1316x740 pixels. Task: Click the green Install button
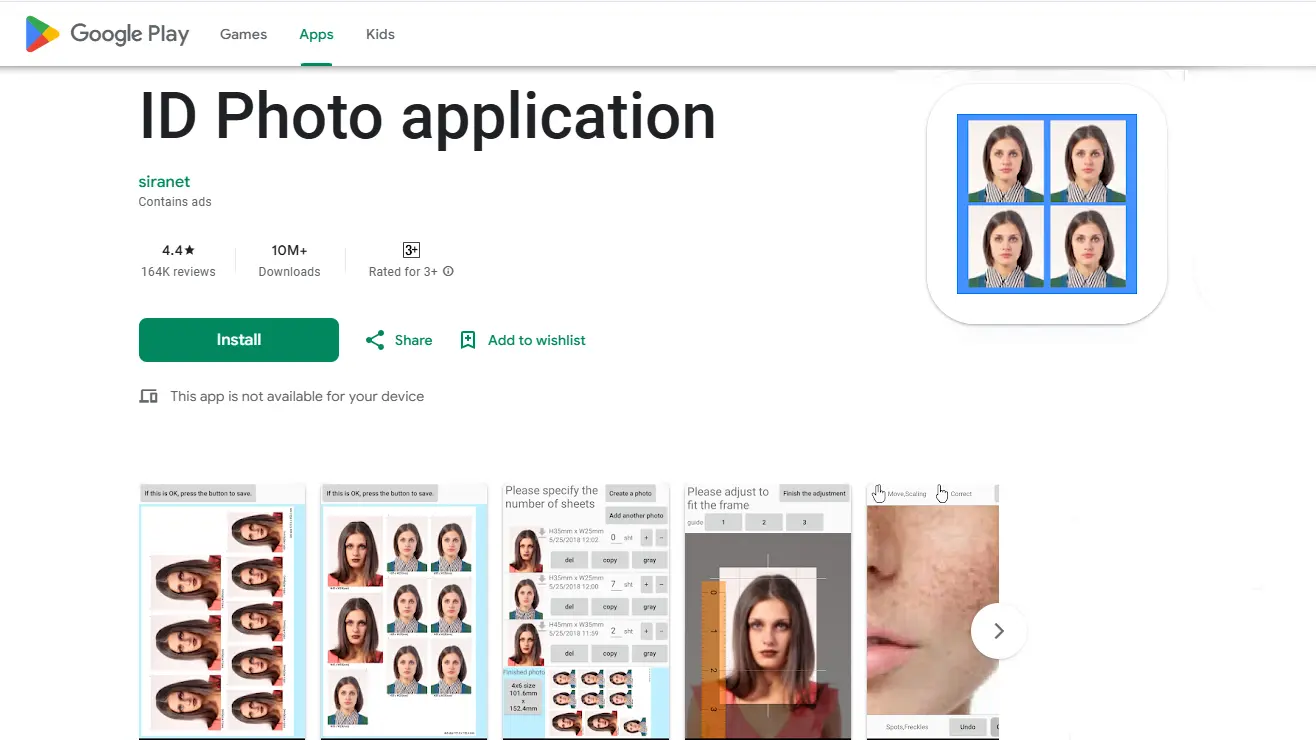pos(239,340)
